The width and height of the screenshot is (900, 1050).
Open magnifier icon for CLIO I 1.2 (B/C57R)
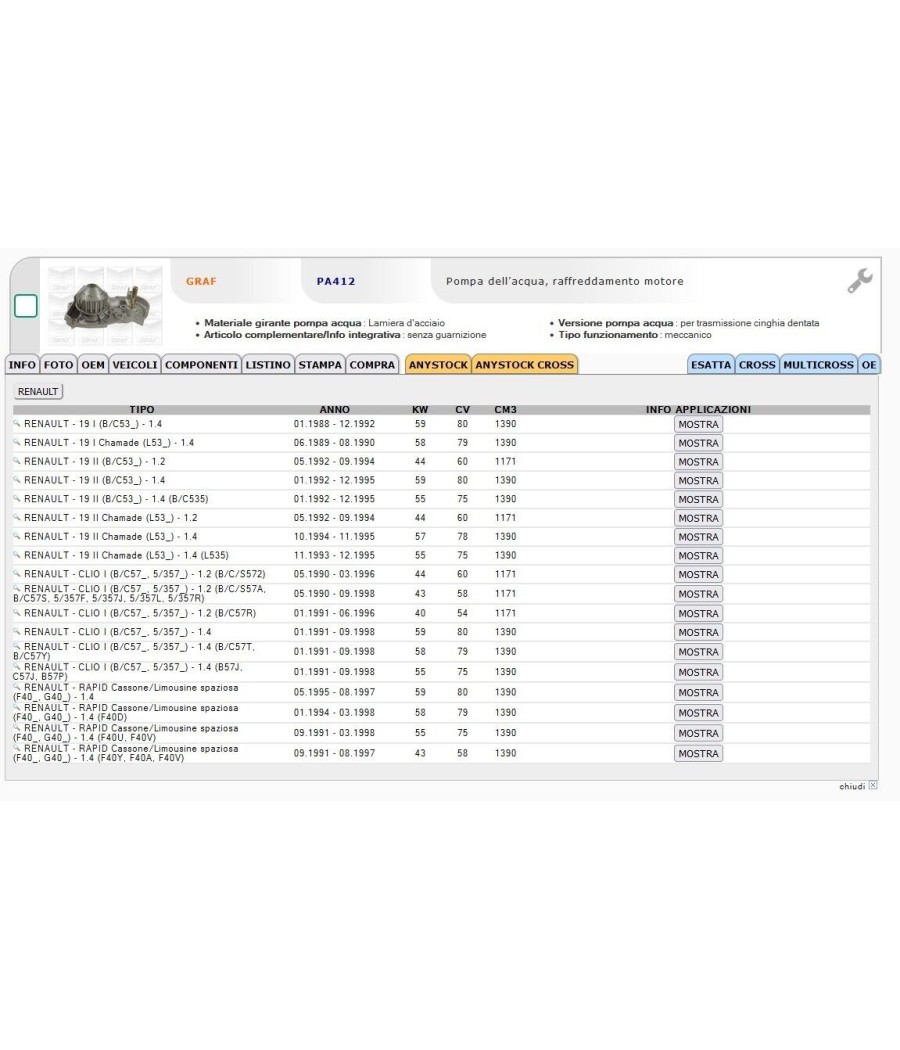click(17, 612)
